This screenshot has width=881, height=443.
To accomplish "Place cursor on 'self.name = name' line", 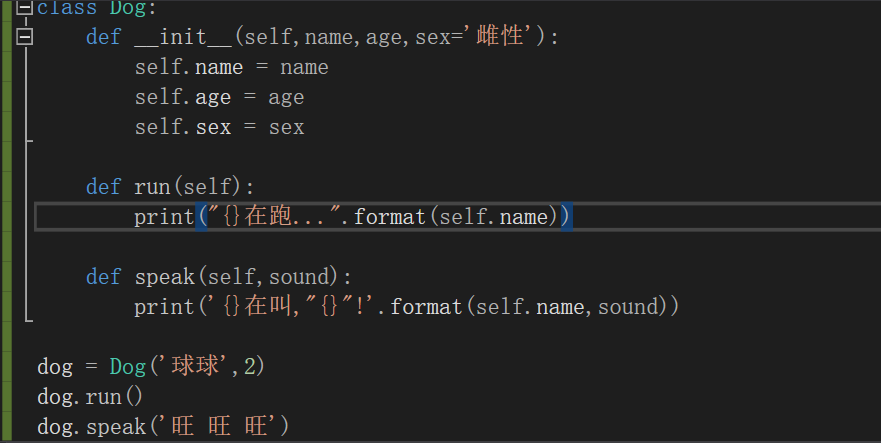I will pyautogui.click(x=231, y=67).
